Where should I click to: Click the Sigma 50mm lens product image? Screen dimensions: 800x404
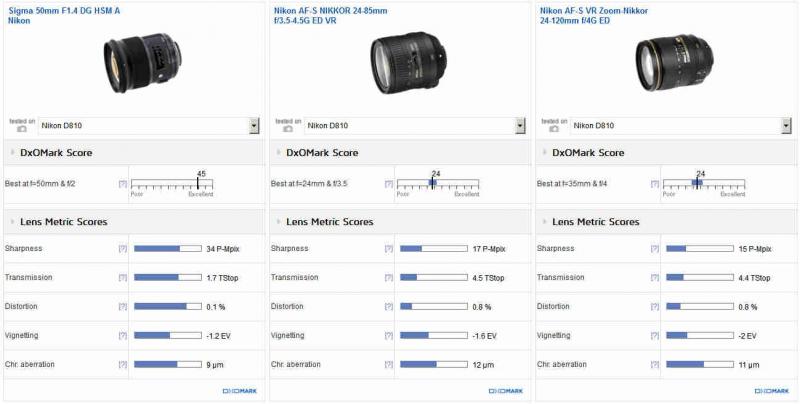pyautogui.click(x=142, y=63)
